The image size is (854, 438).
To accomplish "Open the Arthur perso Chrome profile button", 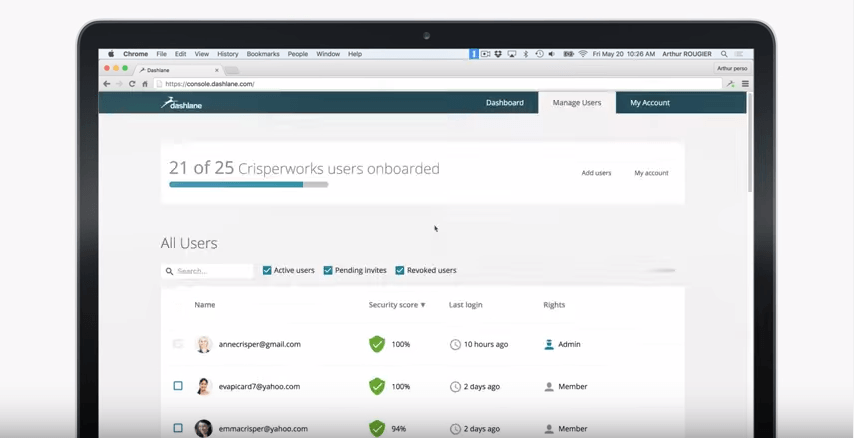I will coord(732,69).
